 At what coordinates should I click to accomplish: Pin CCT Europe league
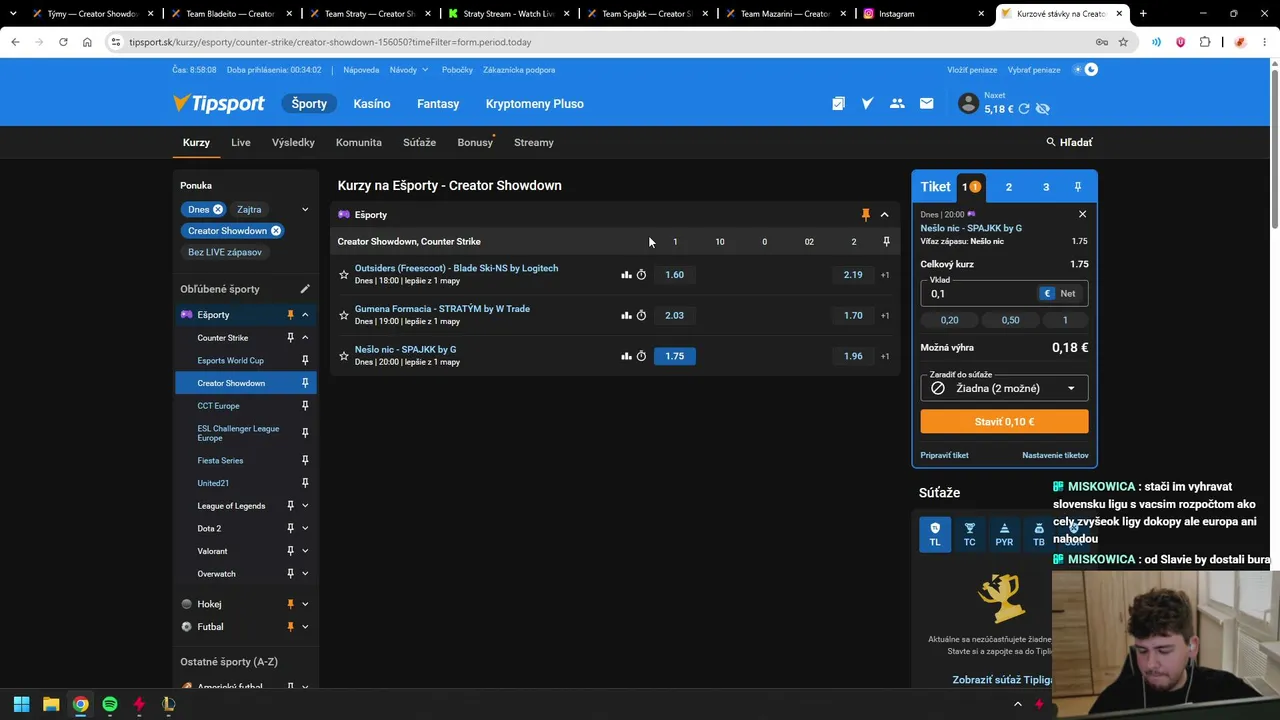305,406
